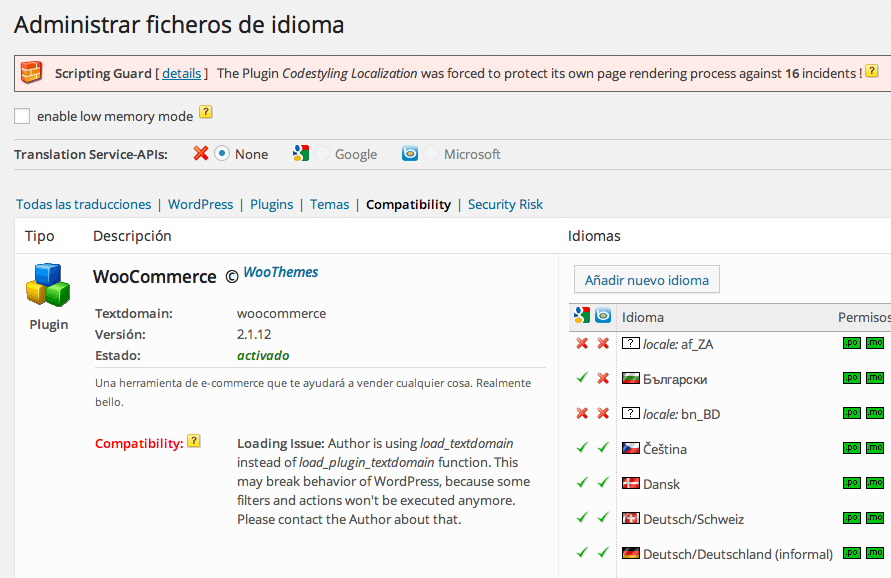
Task: Click the Scripting Guard shield icon
Action: [31, 72]
